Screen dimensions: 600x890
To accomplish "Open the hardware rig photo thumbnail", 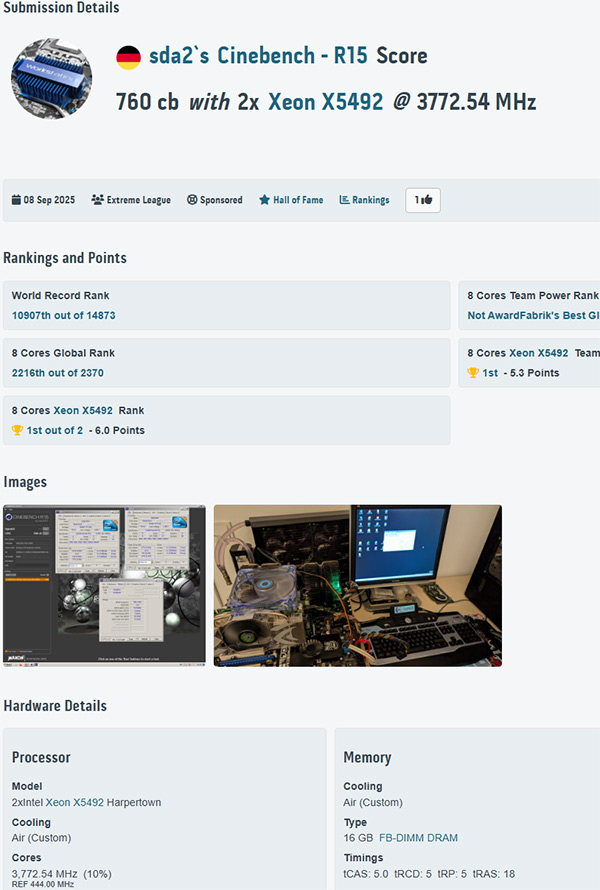I will (358, 585).
